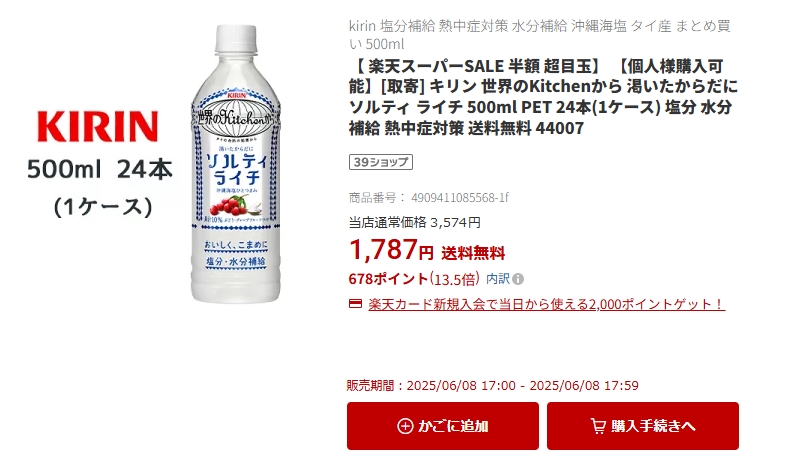This screenshot has height=465, width=811.
Task: Click the Salty Lychee bottle product image
Action: [236, 164]
